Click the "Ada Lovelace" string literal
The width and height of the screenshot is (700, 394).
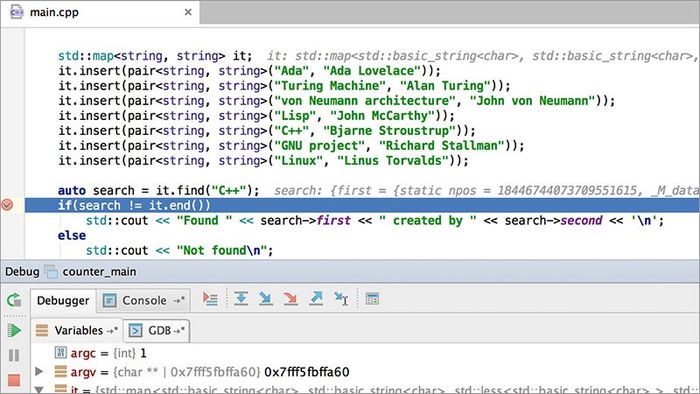tap(372, 71)
